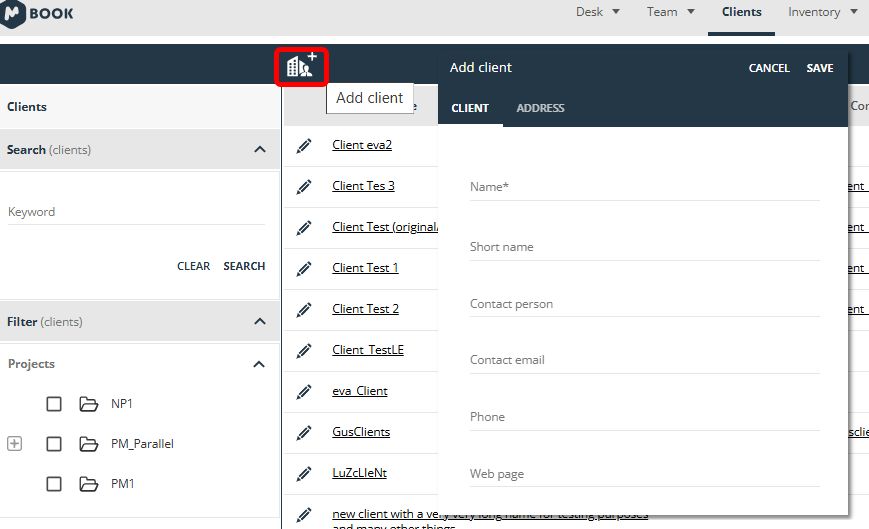Edit Client_TestLE with pencil icon
Image resolution: width=869 pixels, height=529 pixels.
(304, 351)
